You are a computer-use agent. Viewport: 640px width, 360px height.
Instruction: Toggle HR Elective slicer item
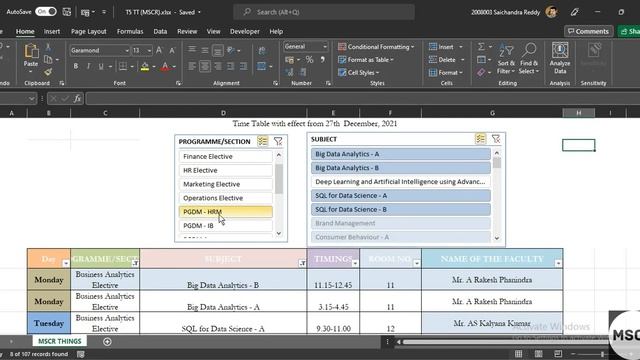tap(225, 170)
